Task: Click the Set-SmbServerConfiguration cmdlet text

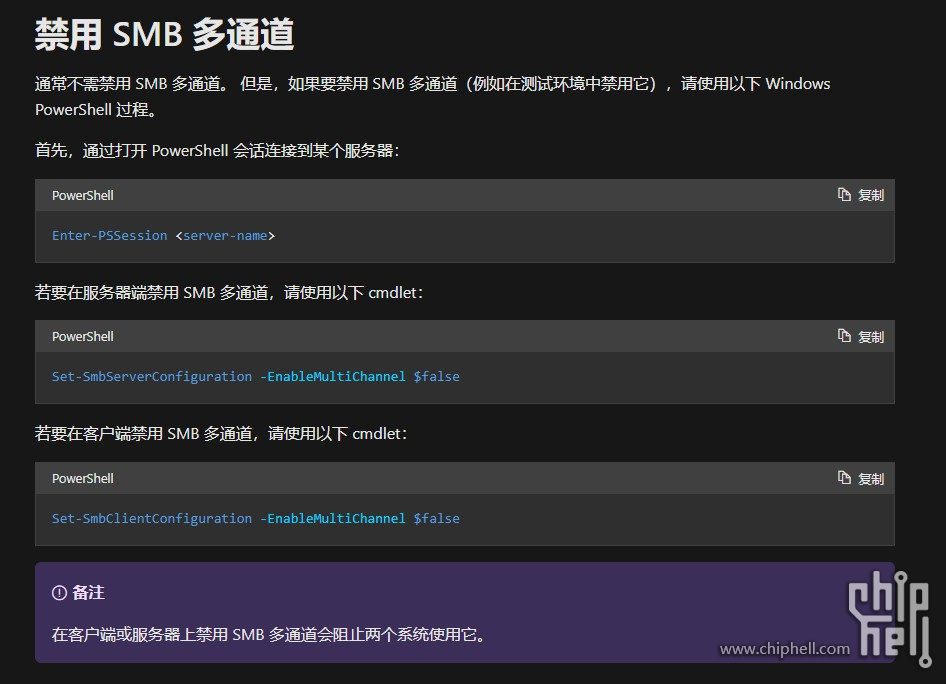Action: click(151, 377)
